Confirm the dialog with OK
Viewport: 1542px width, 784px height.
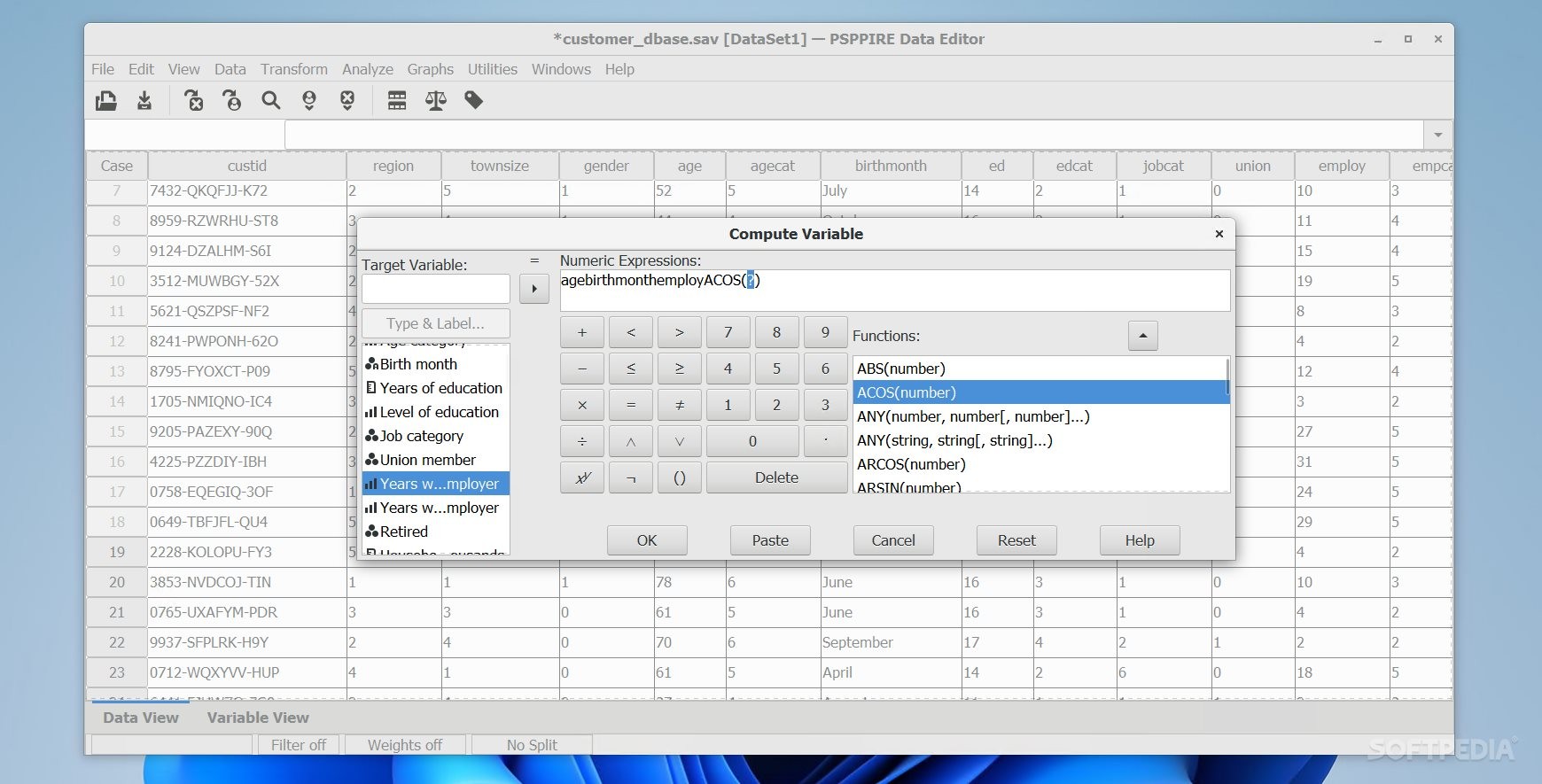[647, 540]
